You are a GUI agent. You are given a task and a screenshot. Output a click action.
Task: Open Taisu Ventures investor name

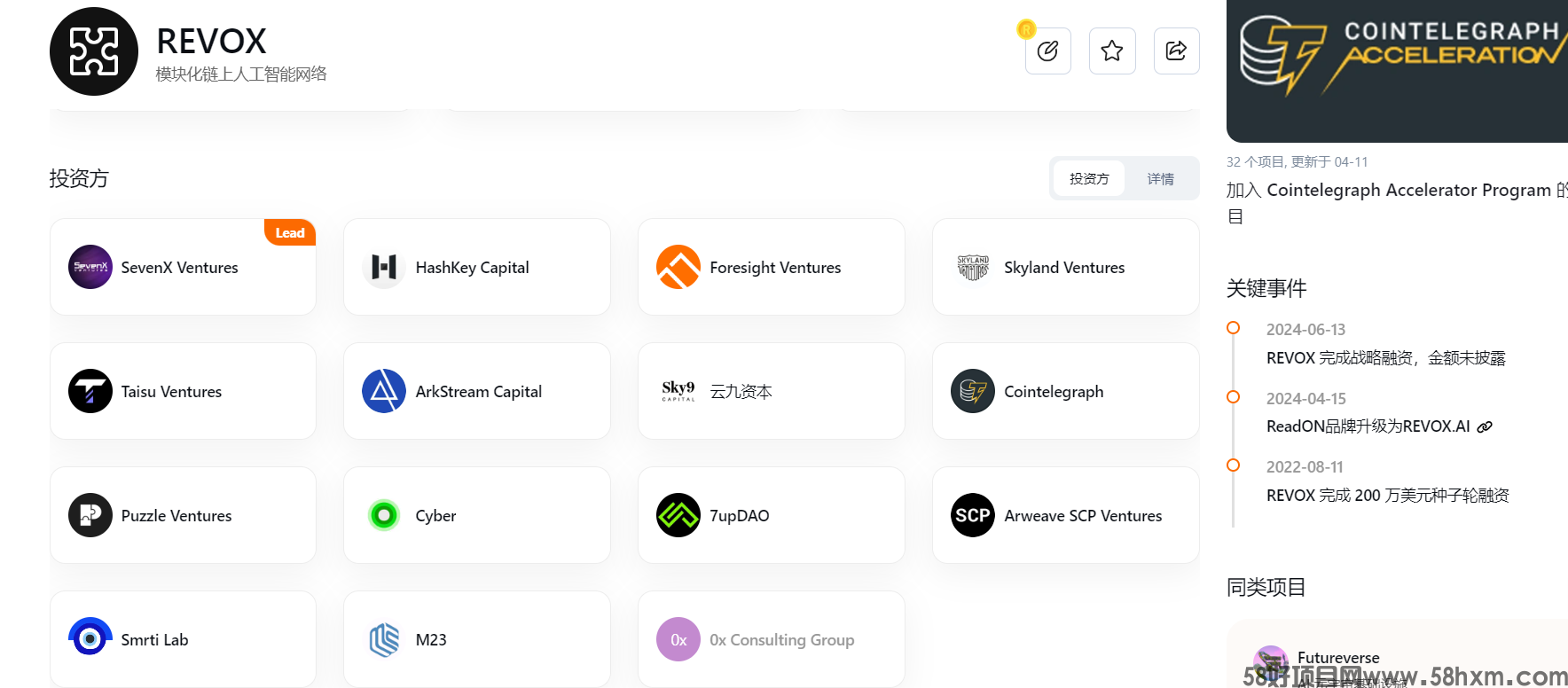pos(171,391)
